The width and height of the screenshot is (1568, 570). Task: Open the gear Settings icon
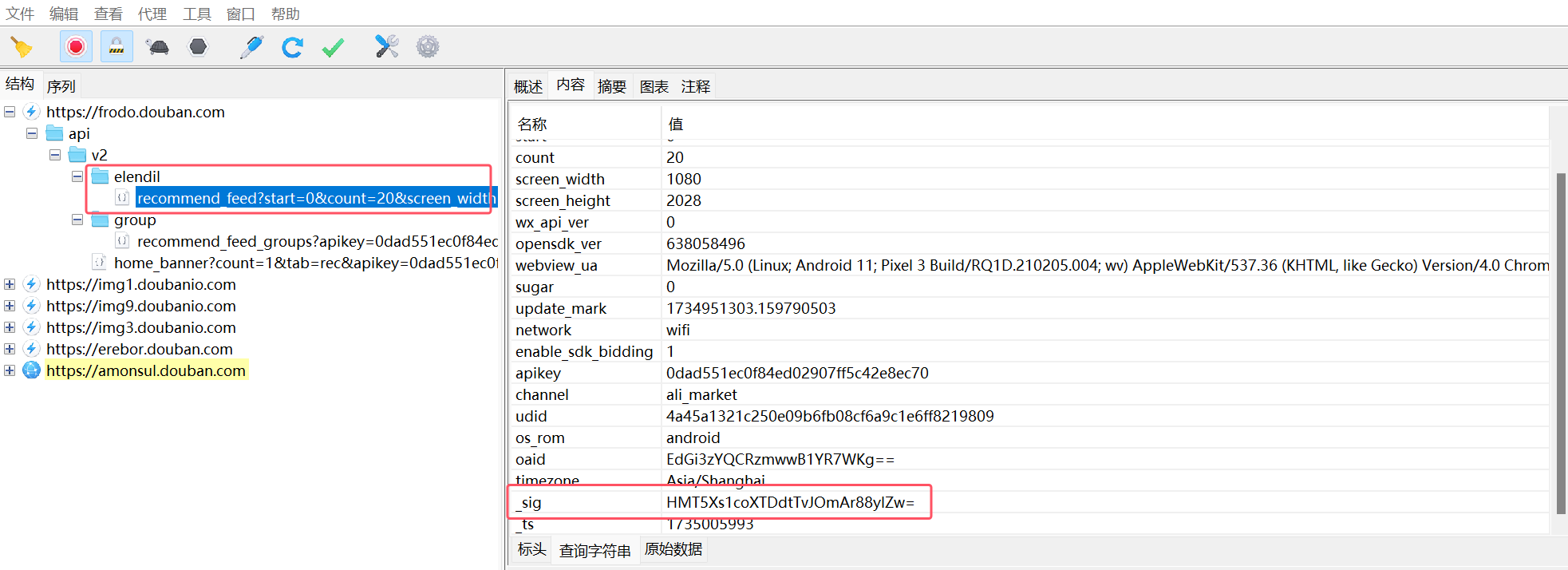pyautogui.click(x=428, y=47)
